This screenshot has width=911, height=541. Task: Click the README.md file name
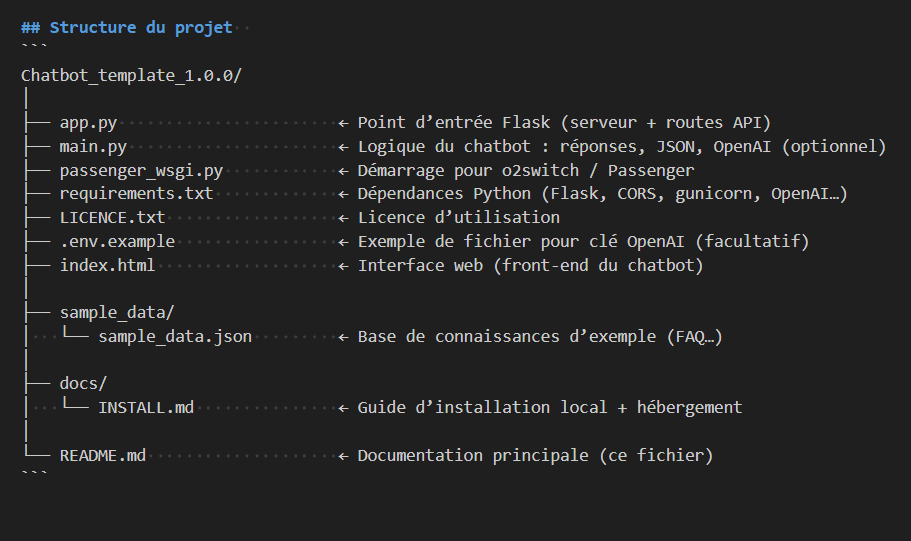click(x=103, y=456)
